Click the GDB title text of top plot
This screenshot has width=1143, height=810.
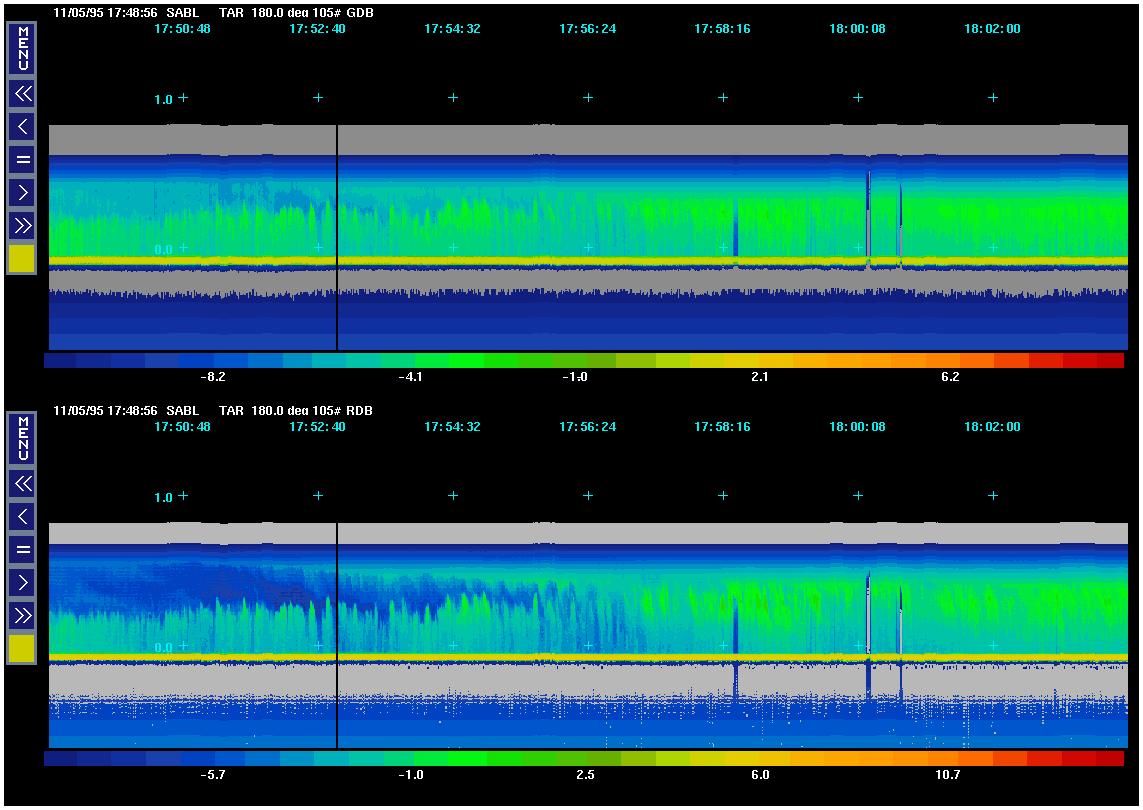[360, 13]
